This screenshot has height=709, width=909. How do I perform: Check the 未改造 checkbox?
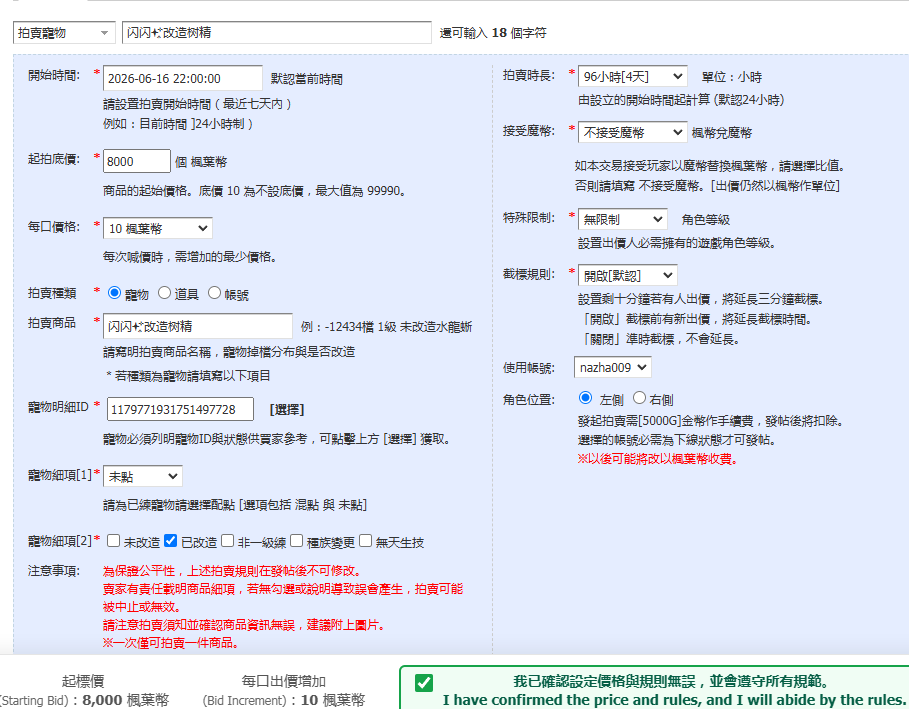click(114, 541)
